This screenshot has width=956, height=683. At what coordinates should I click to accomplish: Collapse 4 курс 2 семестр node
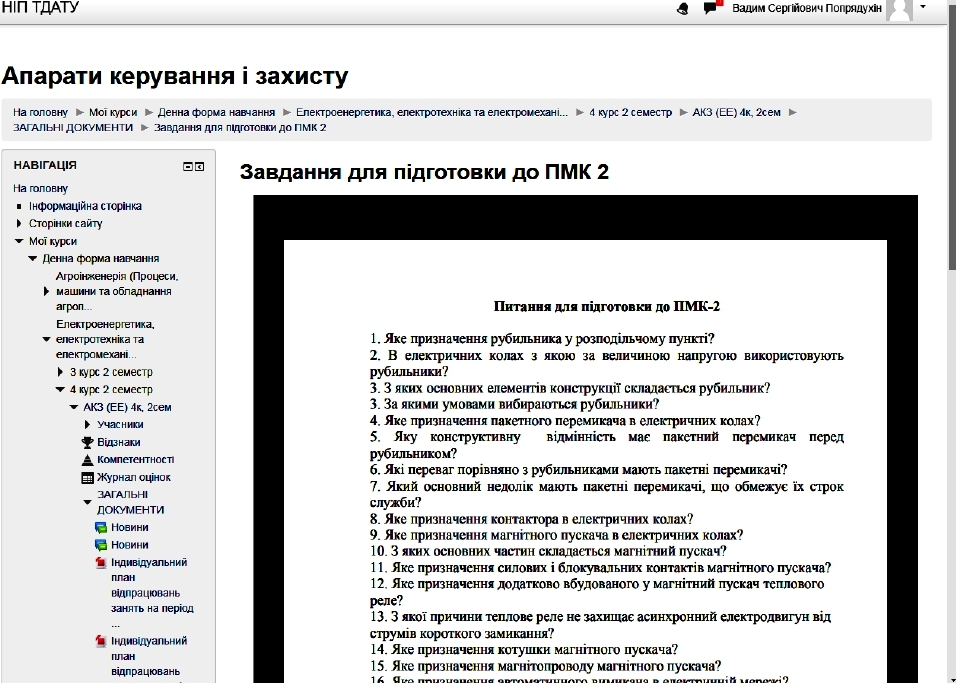point(60,390)
